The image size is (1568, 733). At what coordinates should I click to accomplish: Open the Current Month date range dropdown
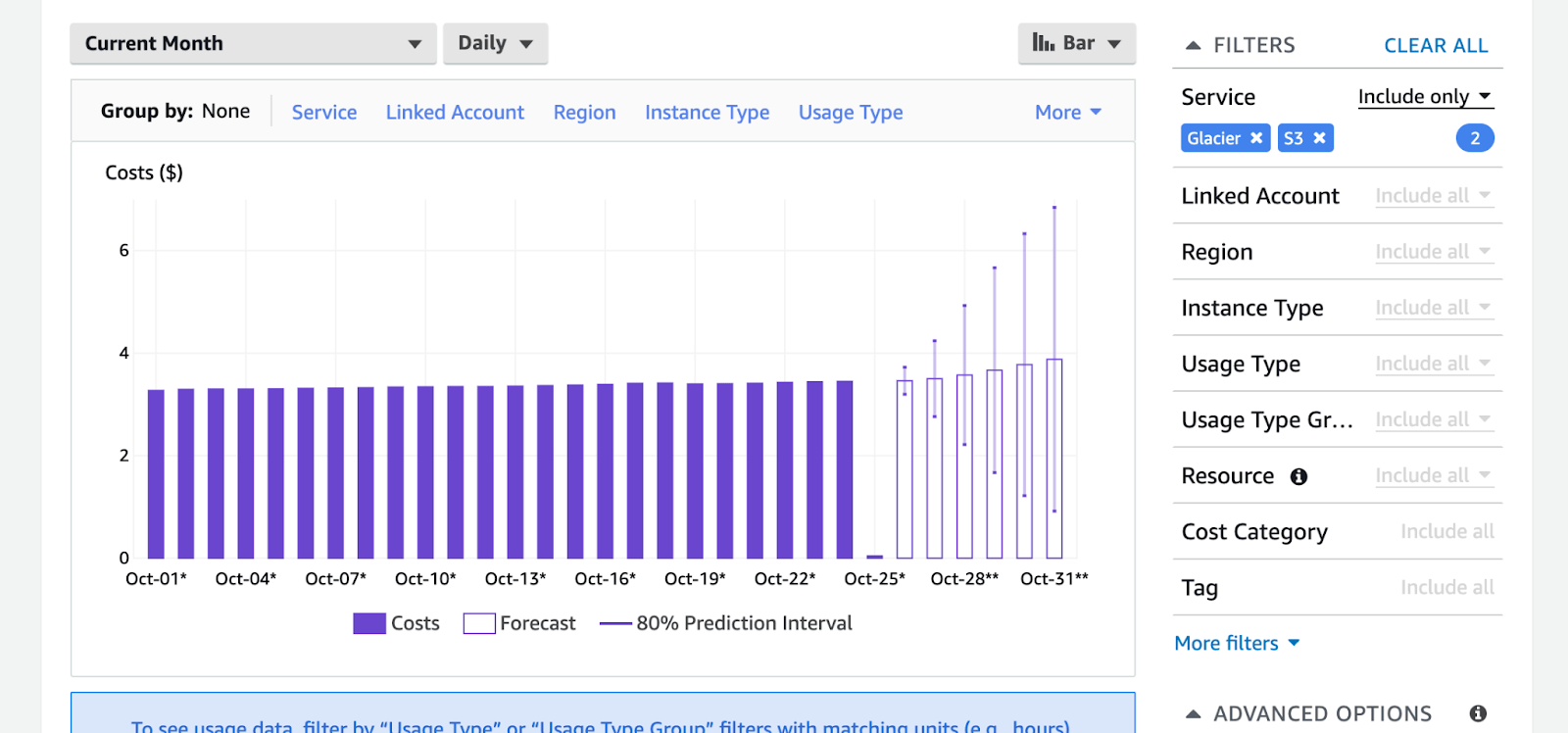click(x=253, y=43)
